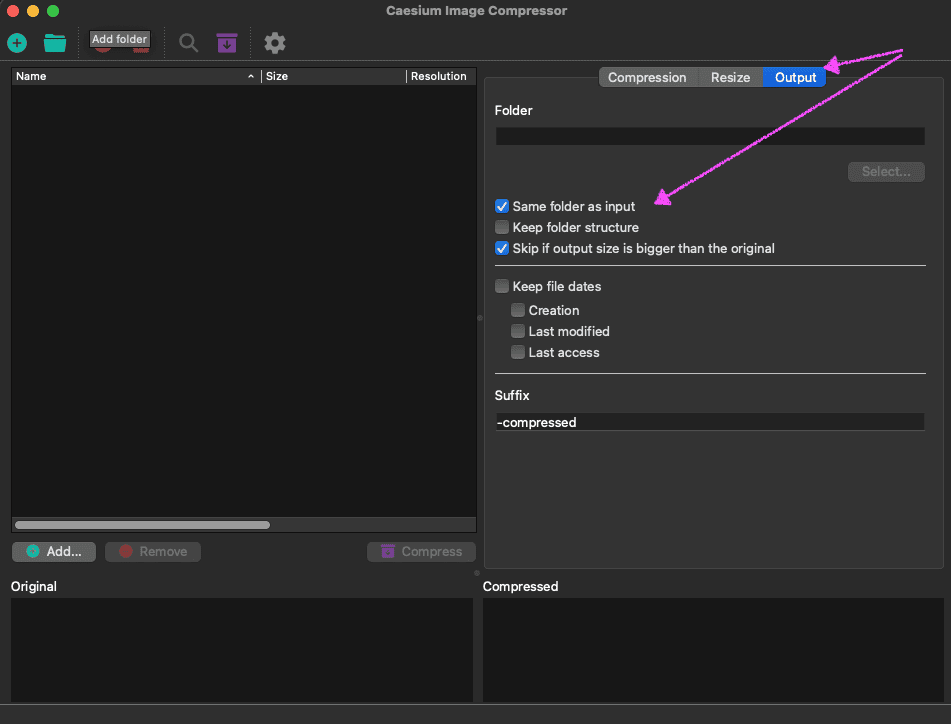Click the magnifying glass preview icon
The height and width of the screenshot is (724, 951).
(x=188, y=43)
